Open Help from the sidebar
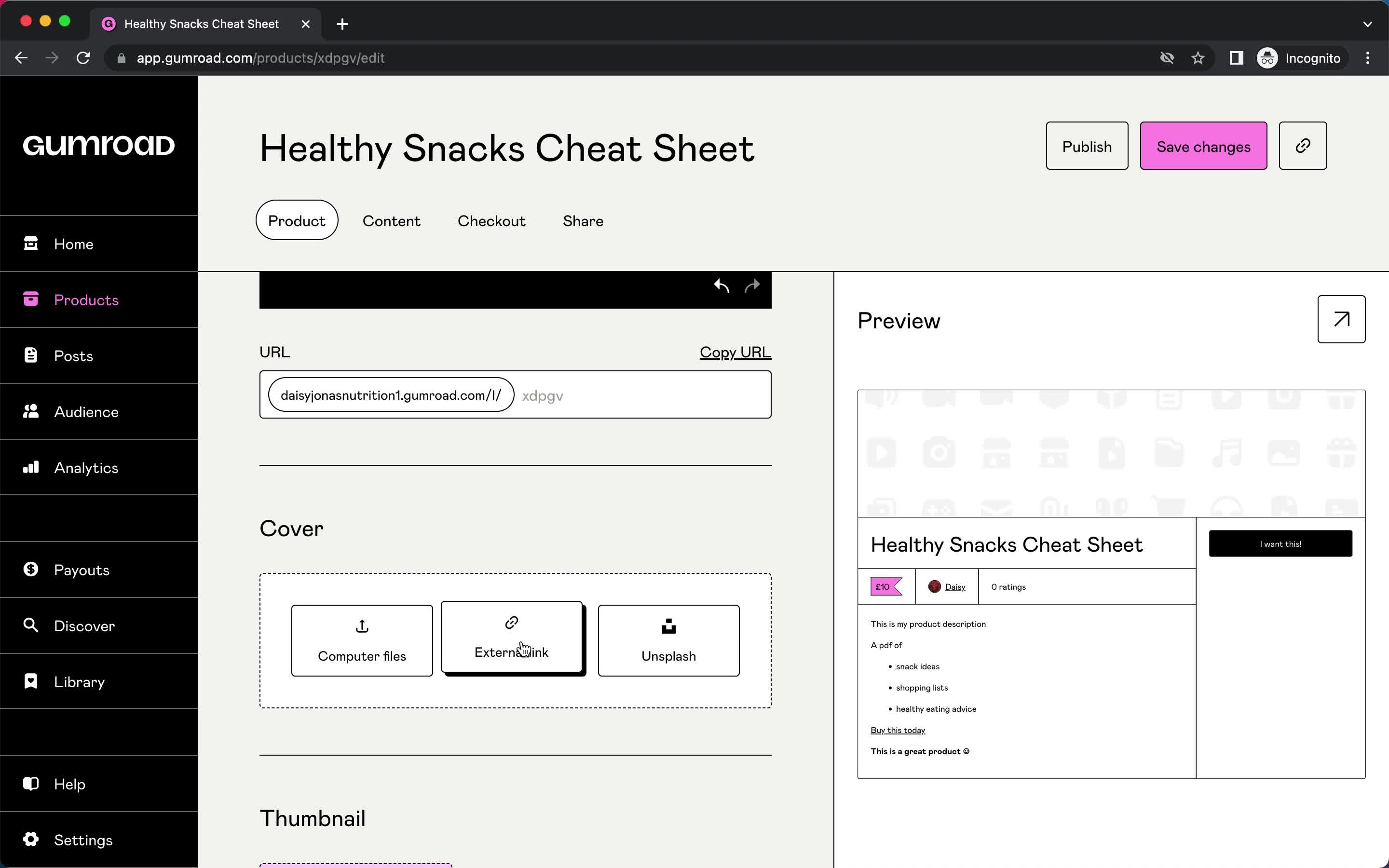The image size is (1389, 868). pos(99,784)
